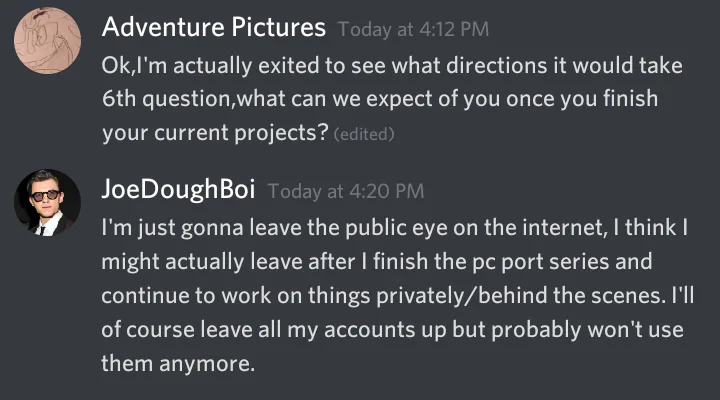Click the text "your current projects?"
Screen dimensions: 720x400
point(215,134)
